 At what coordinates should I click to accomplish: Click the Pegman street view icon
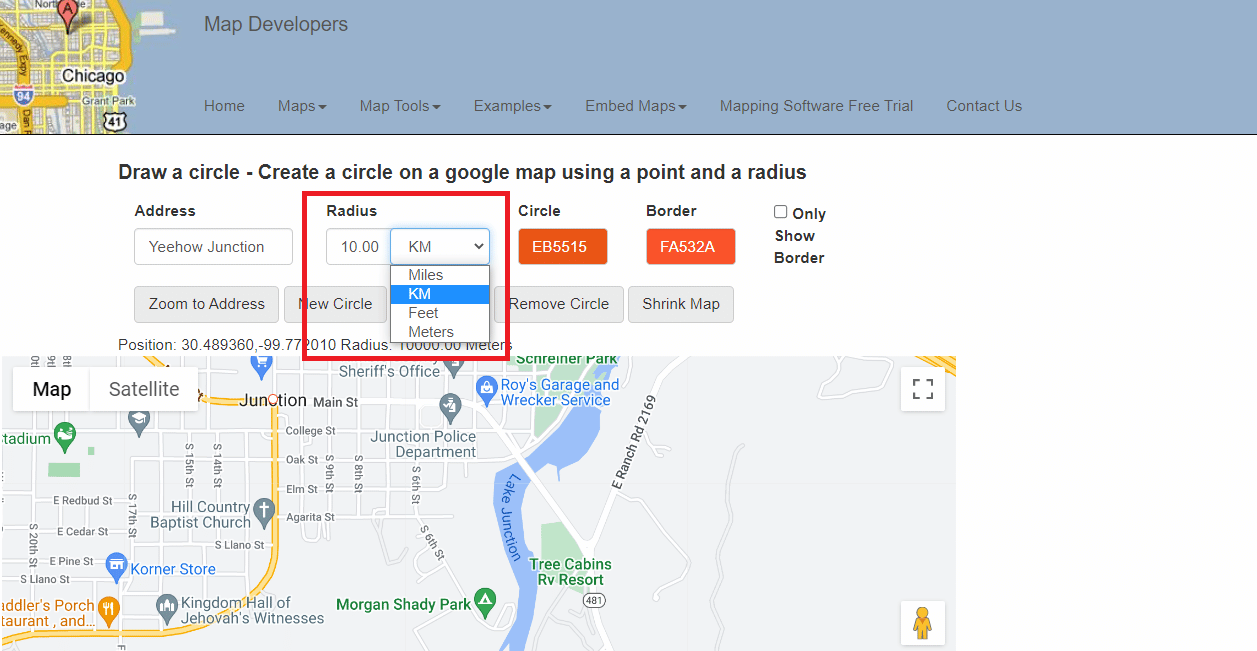tap(921, 622)
